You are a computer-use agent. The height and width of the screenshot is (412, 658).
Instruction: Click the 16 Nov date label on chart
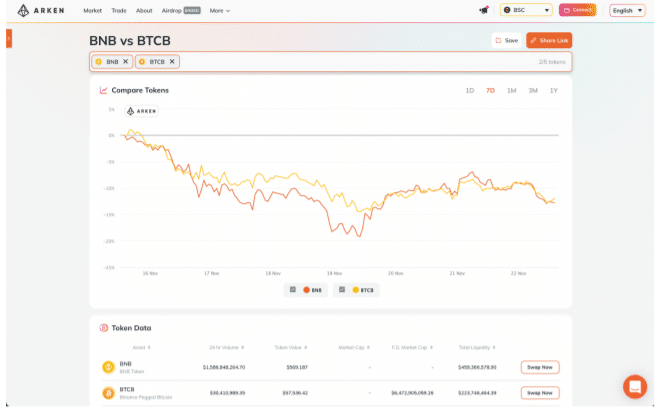[150, 273]
